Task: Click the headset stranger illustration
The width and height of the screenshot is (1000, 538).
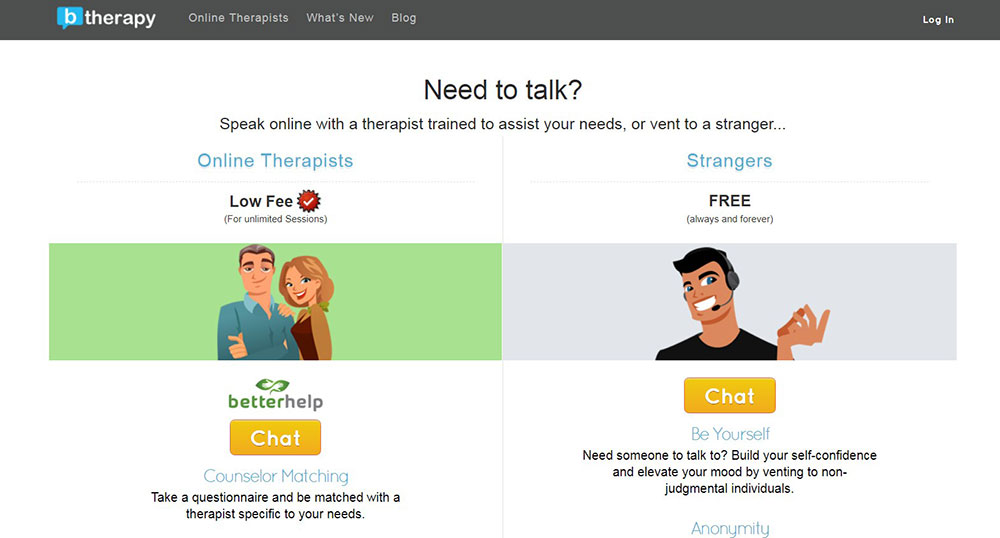Action: tap(743, 303)
